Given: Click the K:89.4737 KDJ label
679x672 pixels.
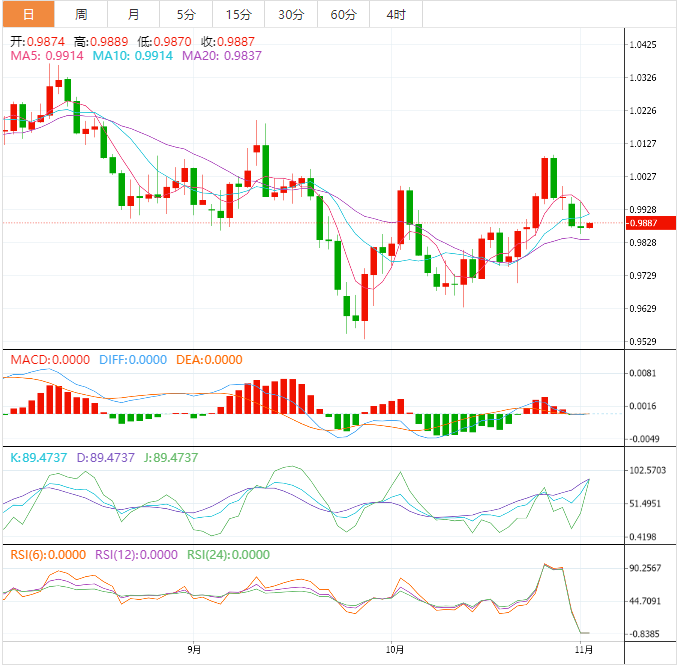Looking at the screenshot, I should (39, 458).
